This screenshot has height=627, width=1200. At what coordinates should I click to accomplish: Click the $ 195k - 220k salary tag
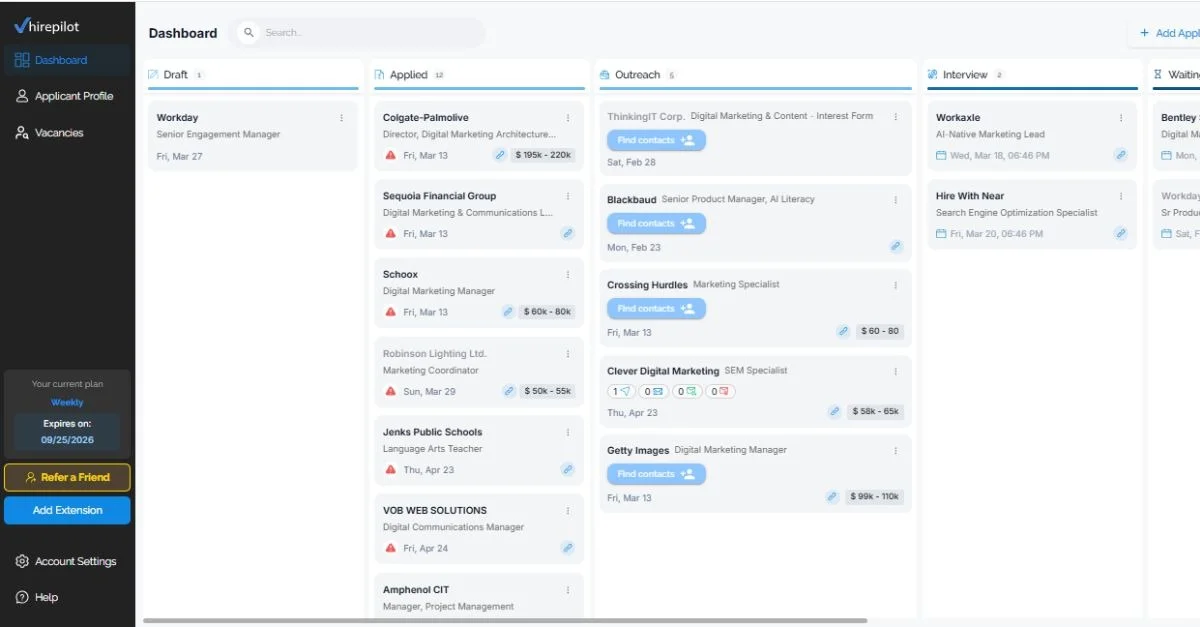click(x=544, y=155)
